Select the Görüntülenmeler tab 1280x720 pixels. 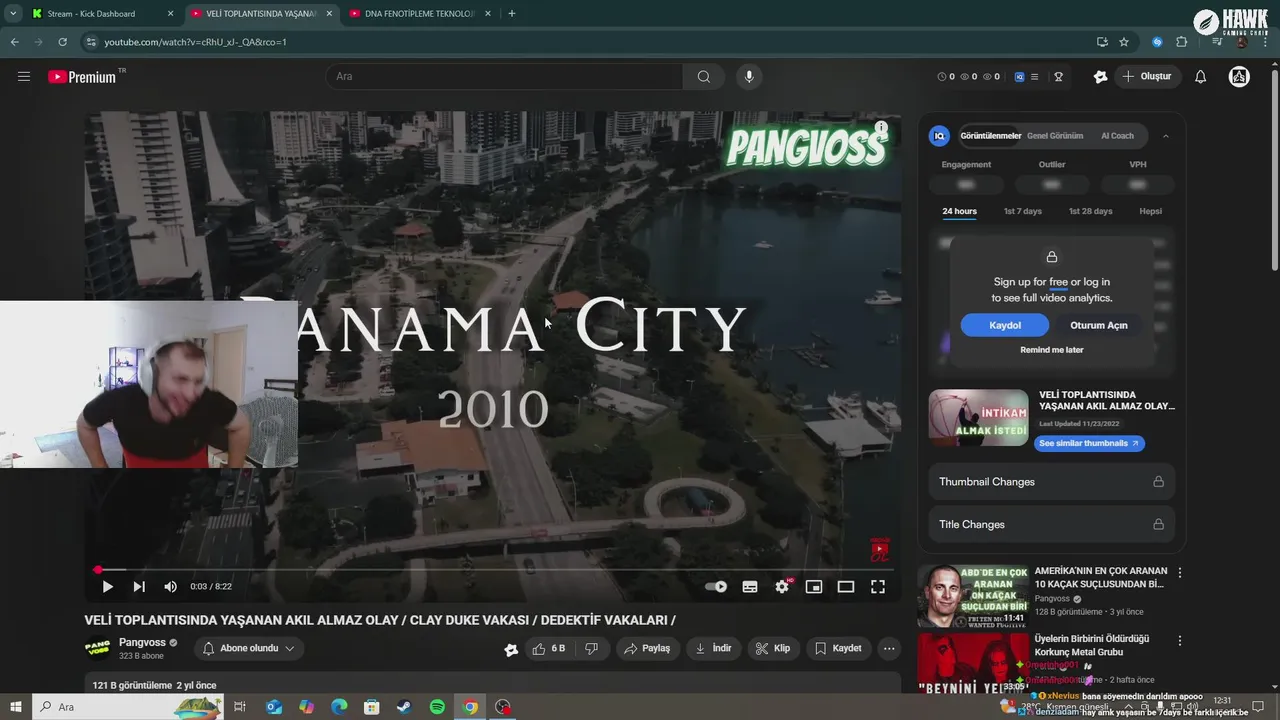[990, 136]
